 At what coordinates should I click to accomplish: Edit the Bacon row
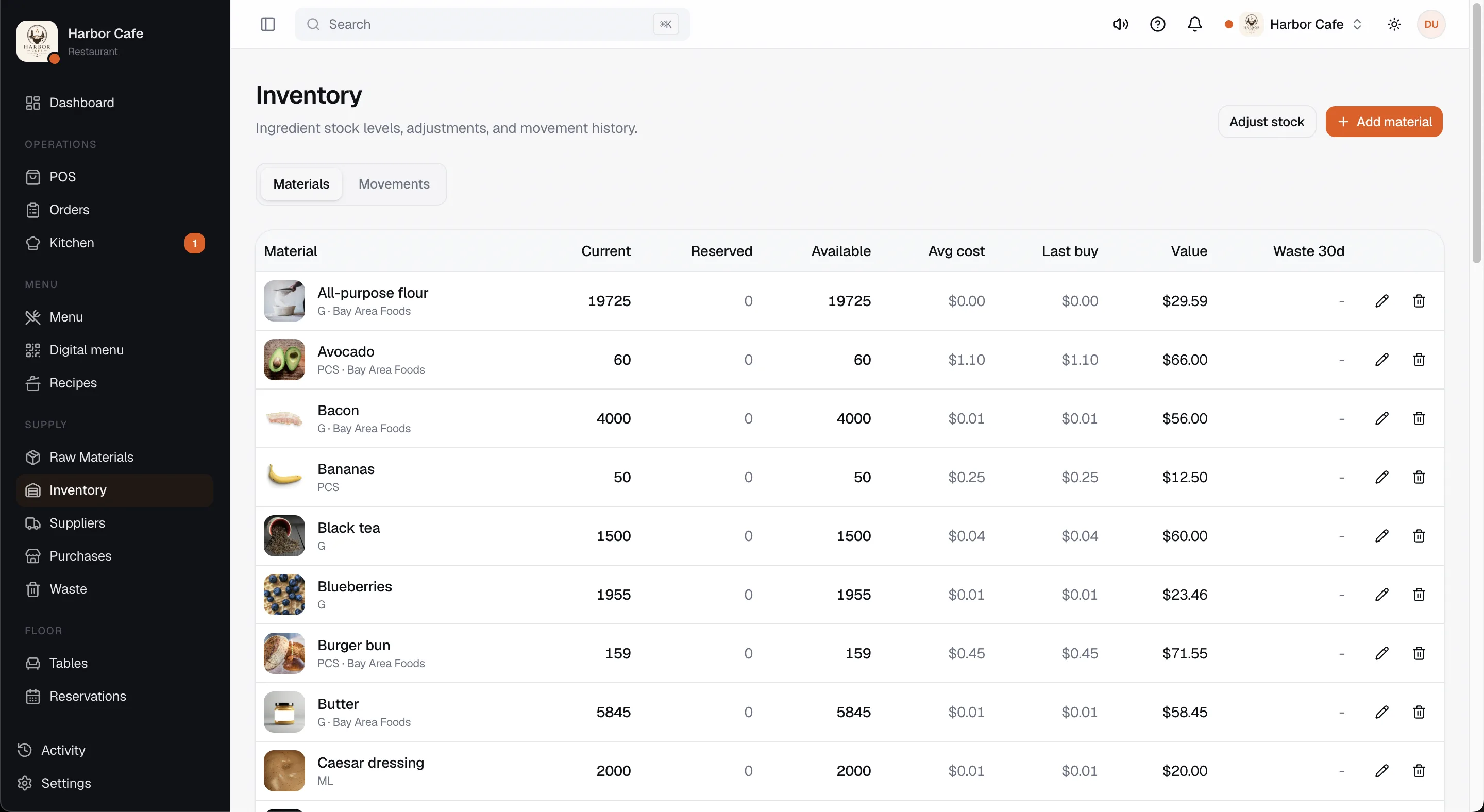tap(1381, 419)
